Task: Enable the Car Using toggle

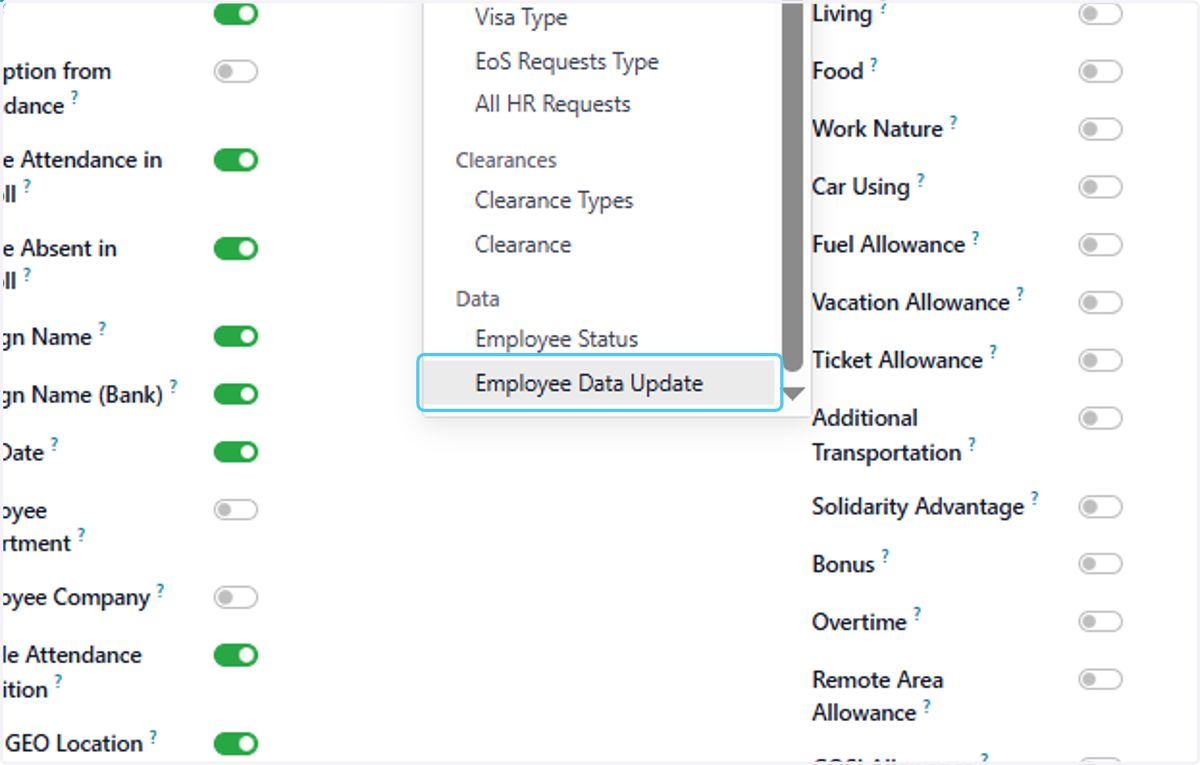Action: coord(1100,187)
